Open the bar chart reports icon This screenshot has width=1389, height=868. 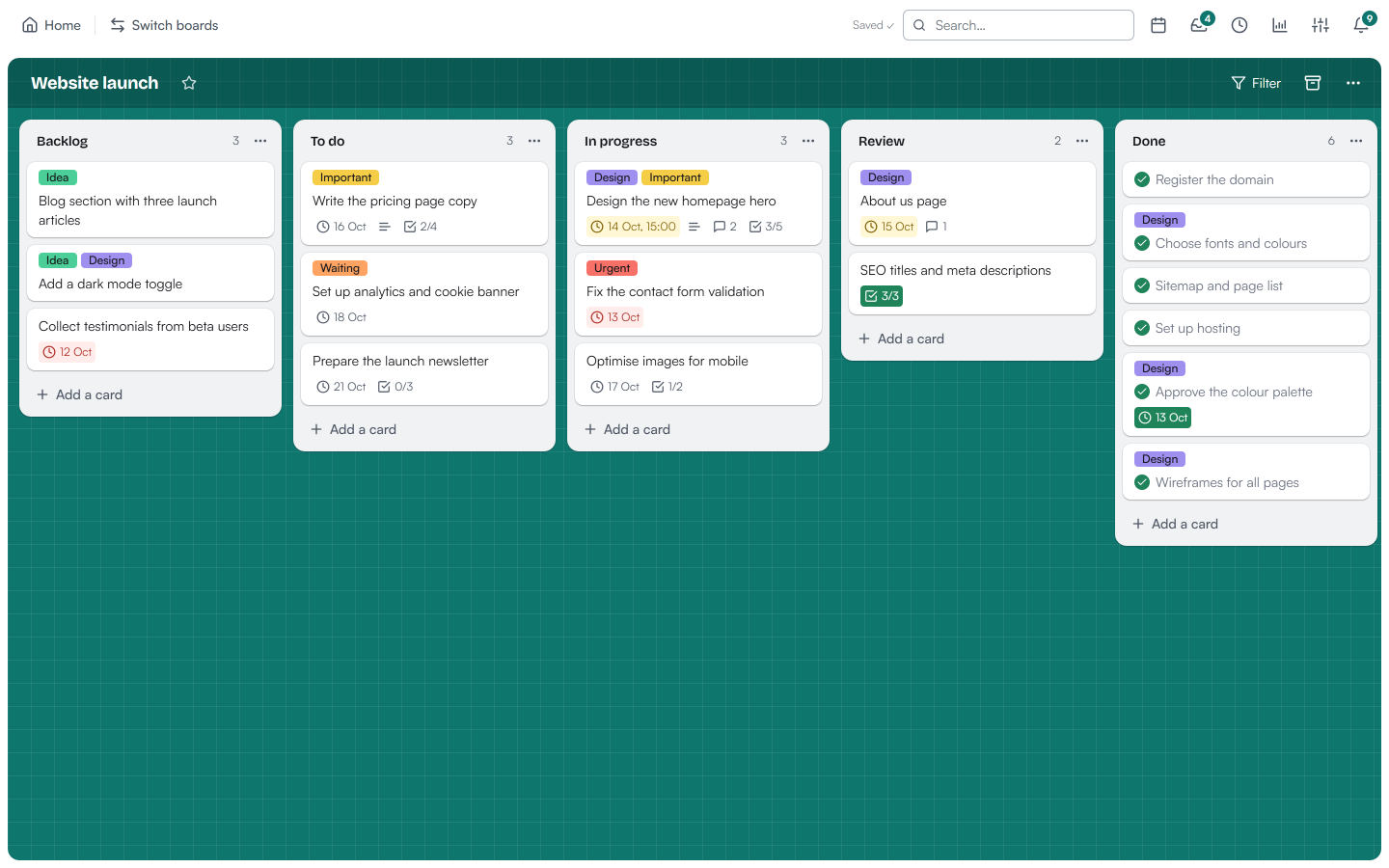click(x=1280, y=25)
